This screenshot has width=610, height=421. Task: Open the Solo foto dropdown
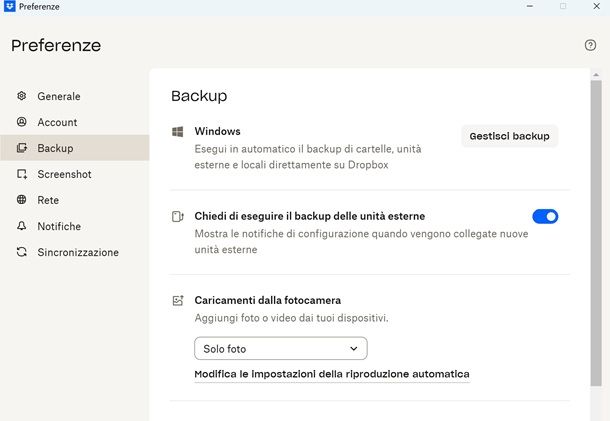click(280, 348)
